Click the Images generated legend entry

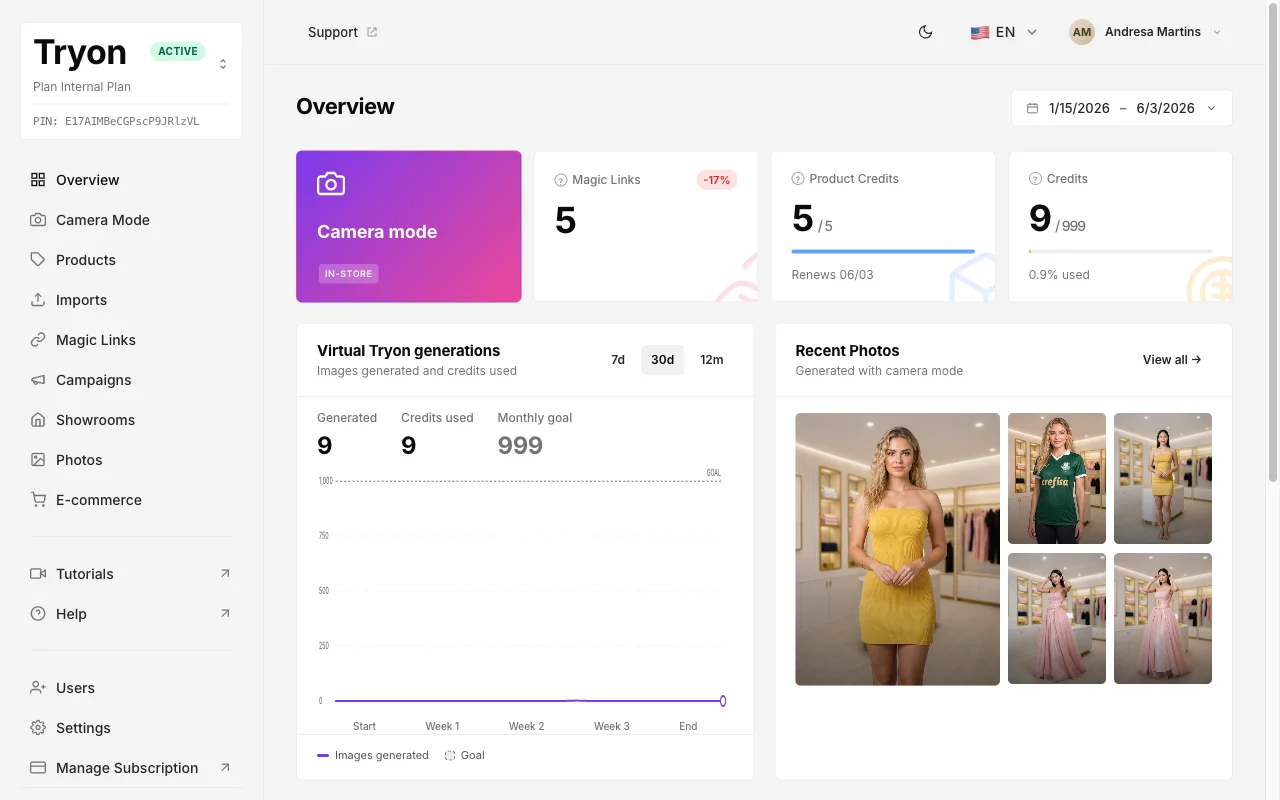[x=373, y=756]
